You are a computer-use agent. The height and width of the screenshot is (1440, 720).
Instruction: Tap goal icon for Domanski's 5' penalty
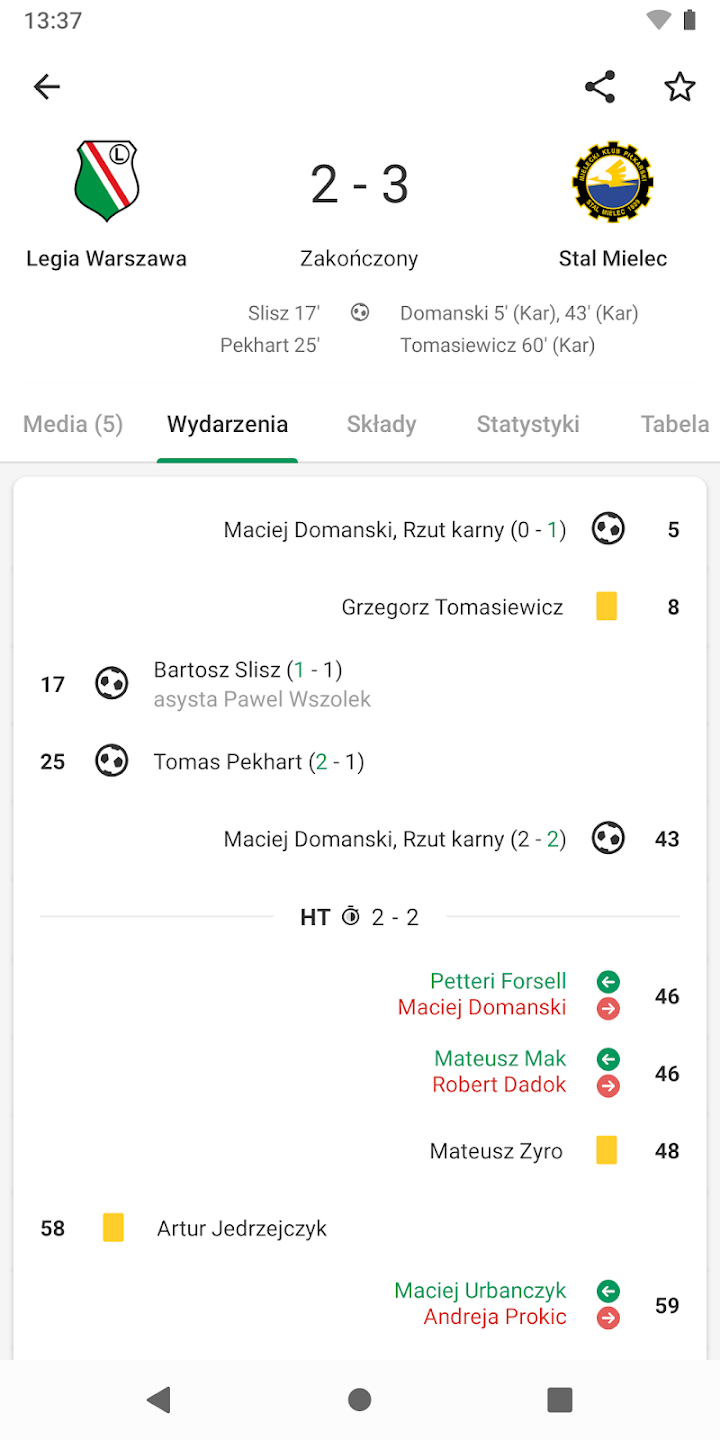(x=608, y=529)
